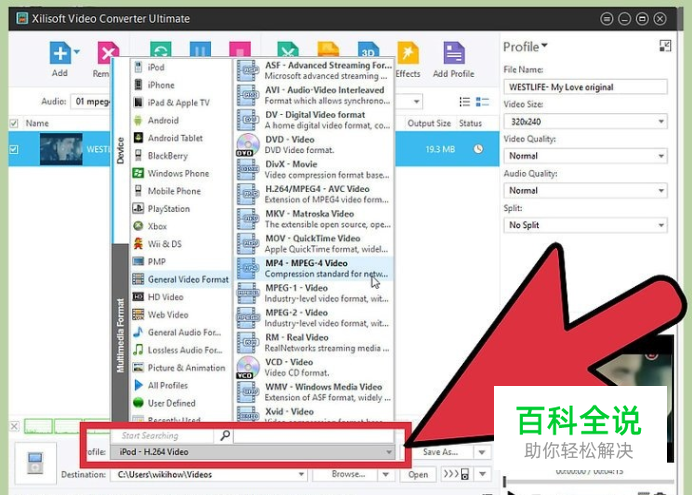692x495 pixels.
Task: Open Xbox category
Action: (x=181, y=226)
